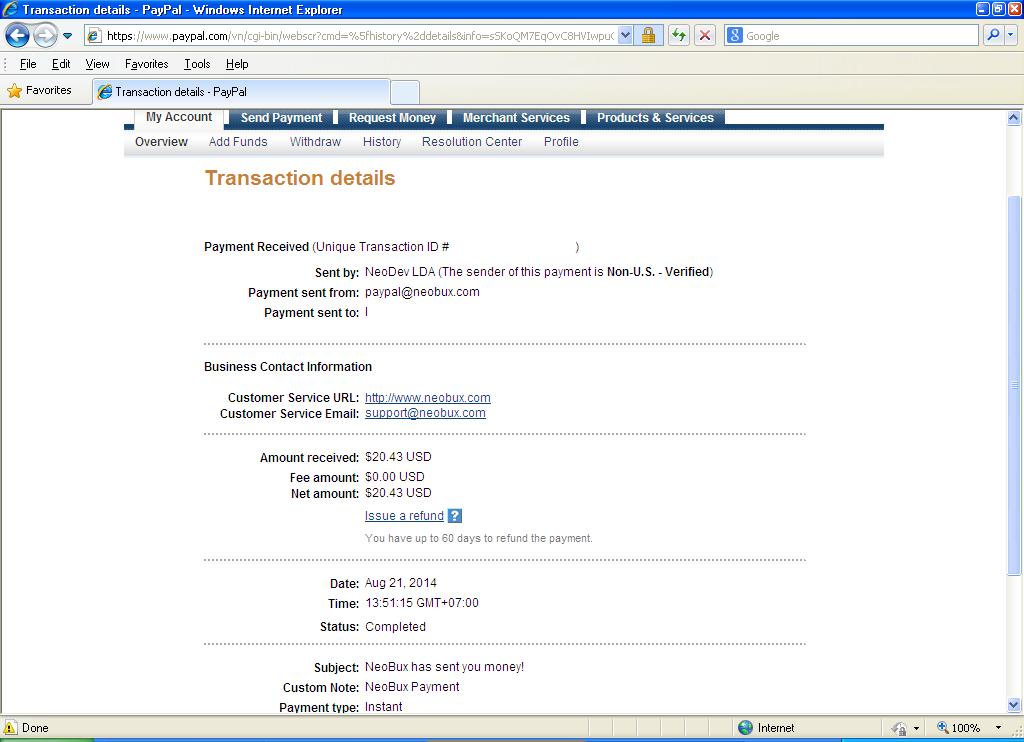Open the View menu

[97, 64]
